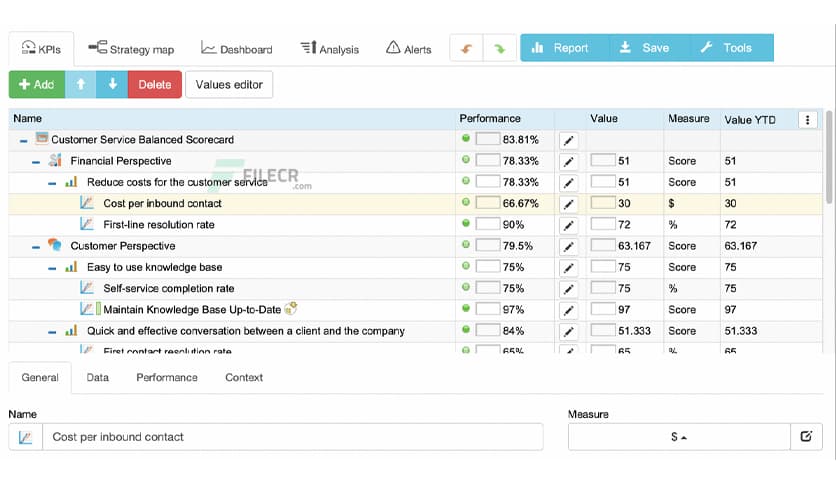Switch to the Strategy map tab
Image resolution: width=836 pixels, height=484 pixels.
tap(131, 49)
